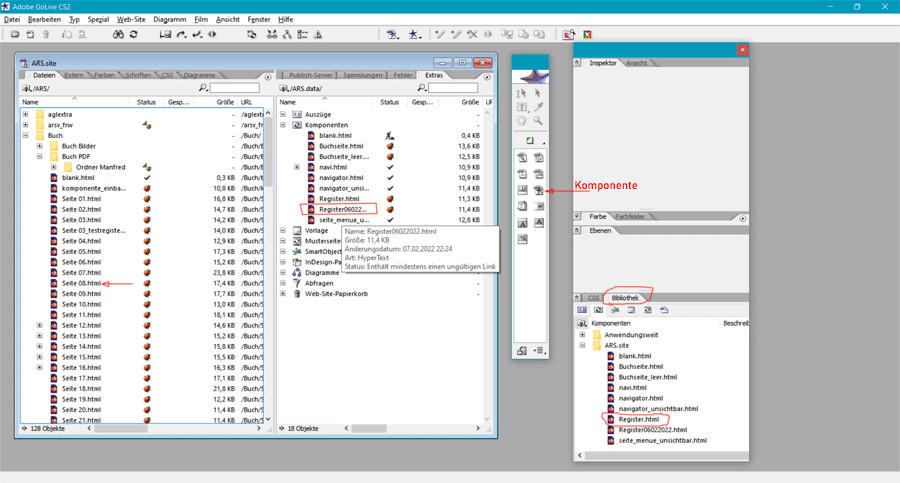Click the refresh icon in the main toolbar
Image resolution: width=900 pixels, height=483 pixels.
click(132, 35)
